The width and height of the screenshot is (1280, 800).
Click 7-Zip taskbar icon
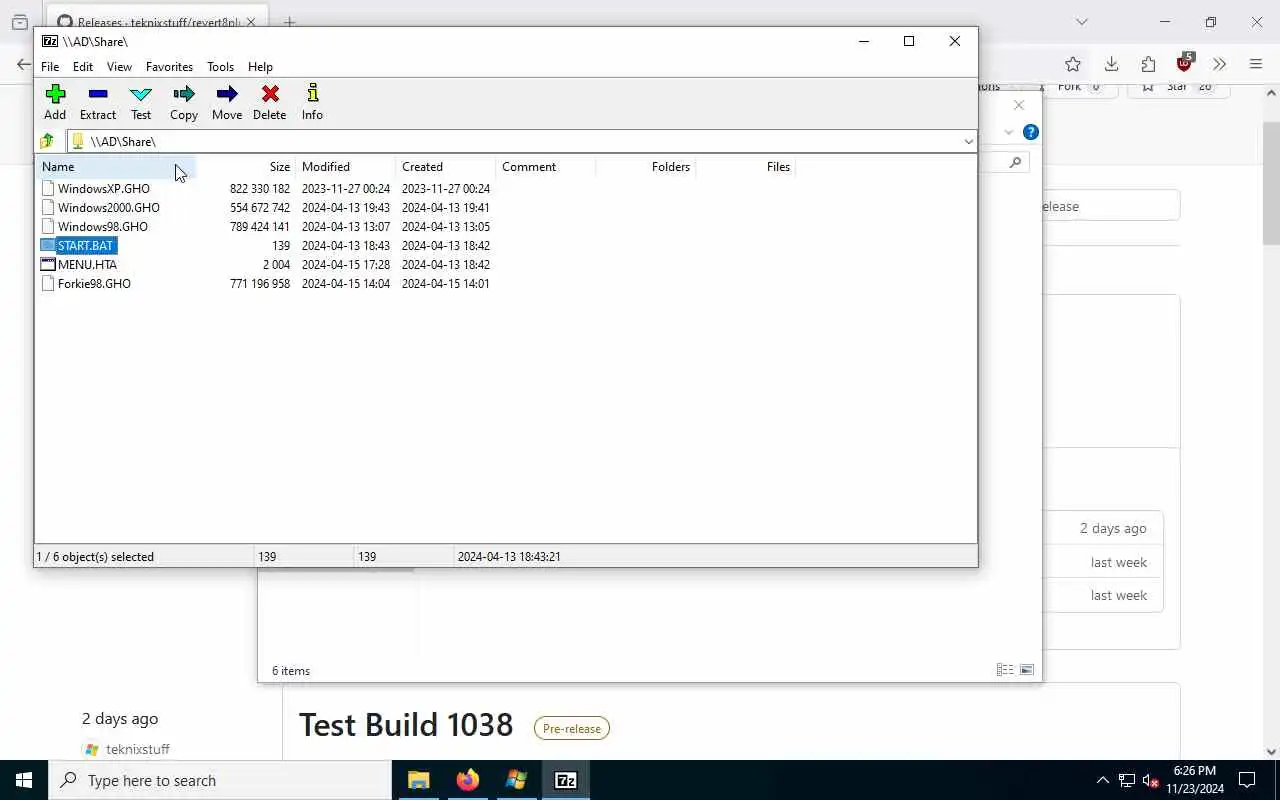click(566, 780)
